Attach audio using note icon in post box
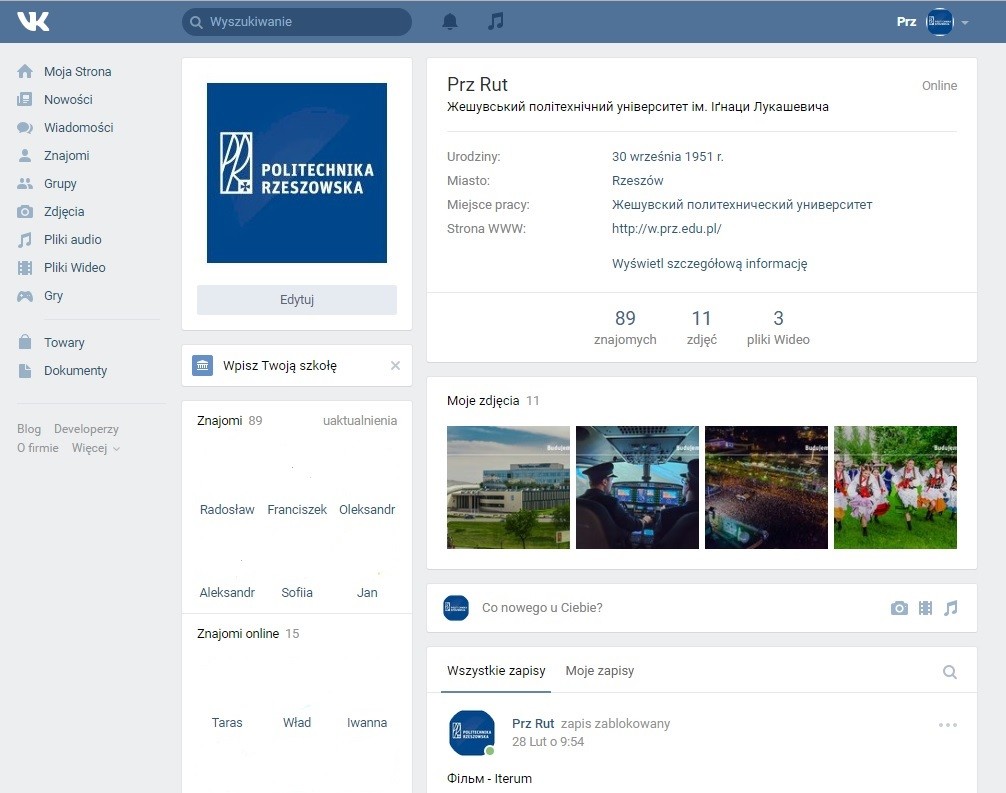 950,608
